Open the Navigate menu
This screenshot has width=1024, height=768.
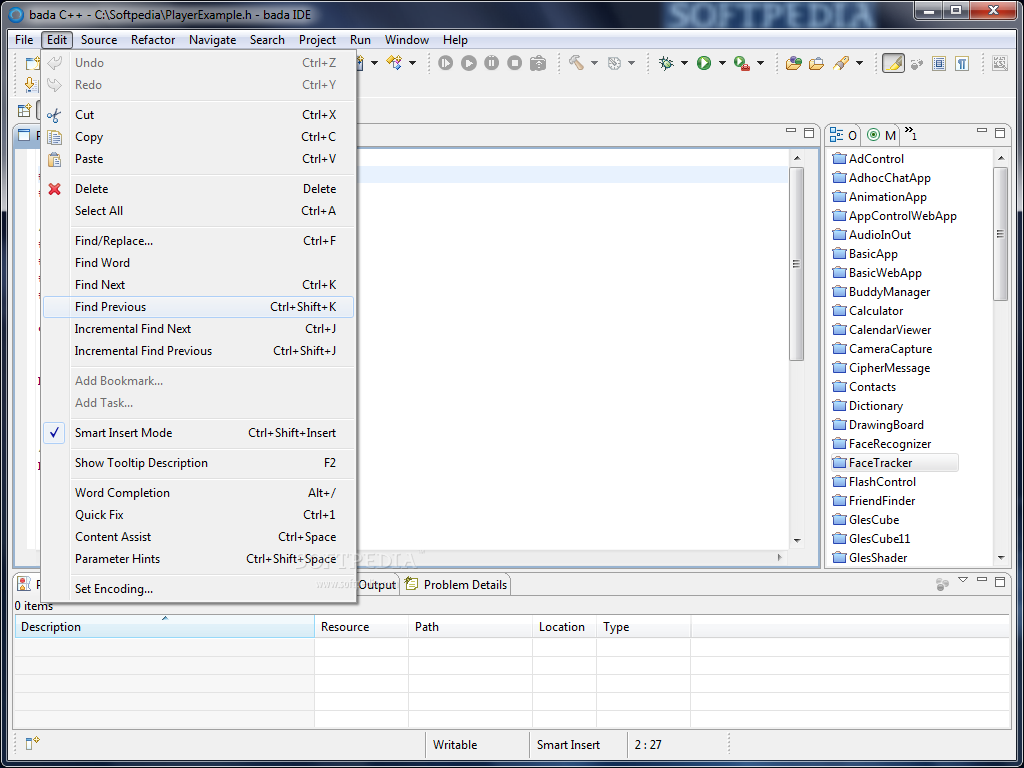coord(212,40)
